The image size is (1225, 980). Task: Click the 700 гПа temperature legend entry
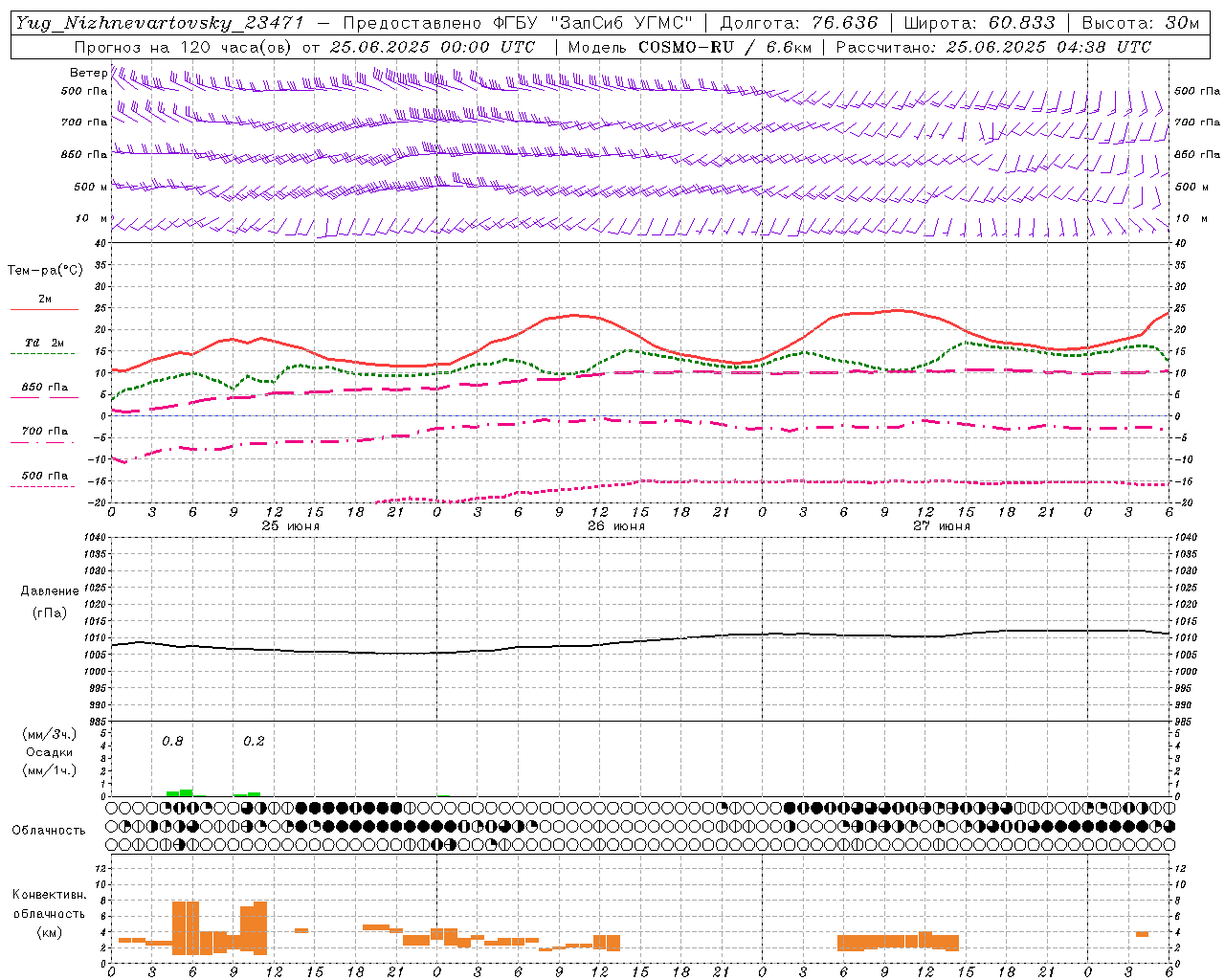pos(45,432)
